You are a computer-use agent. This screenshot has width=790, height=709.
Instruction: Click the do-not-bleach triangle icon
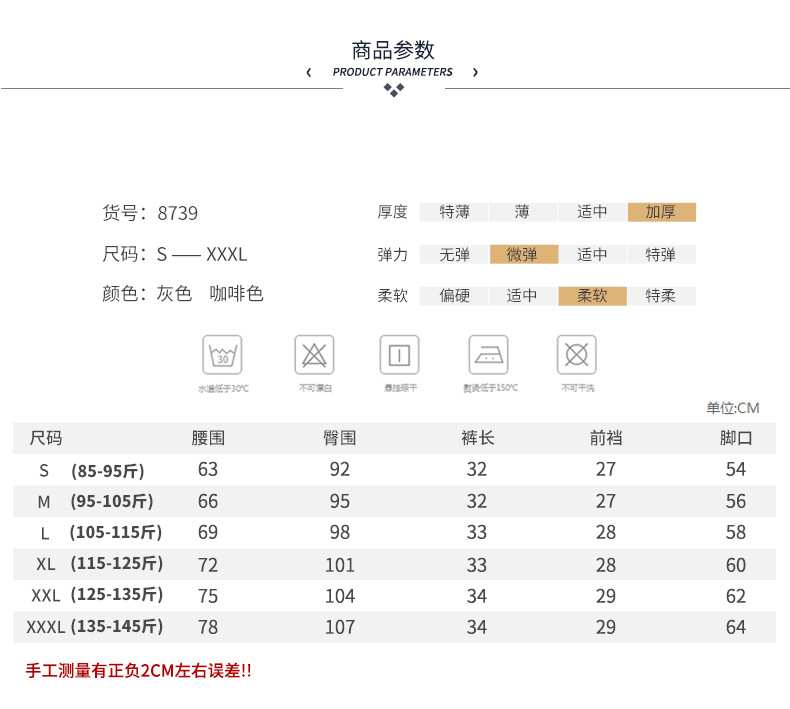point(314,355)
